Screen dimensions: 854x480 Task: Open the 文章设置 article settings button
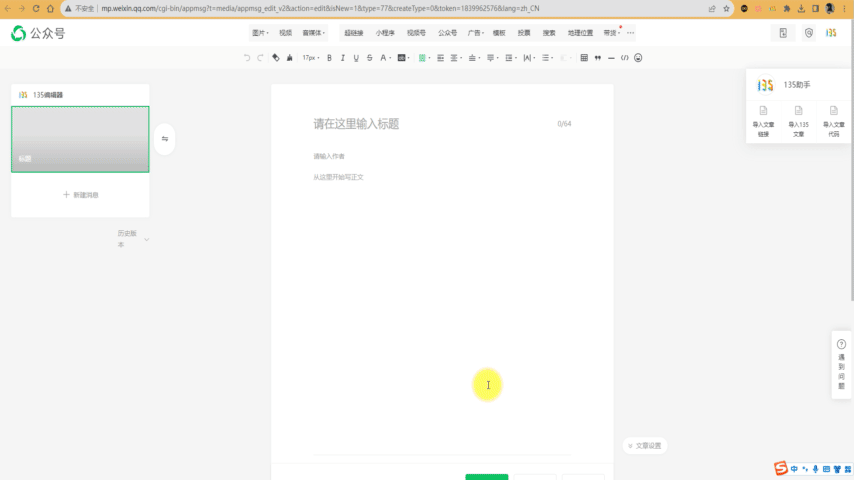643,445
